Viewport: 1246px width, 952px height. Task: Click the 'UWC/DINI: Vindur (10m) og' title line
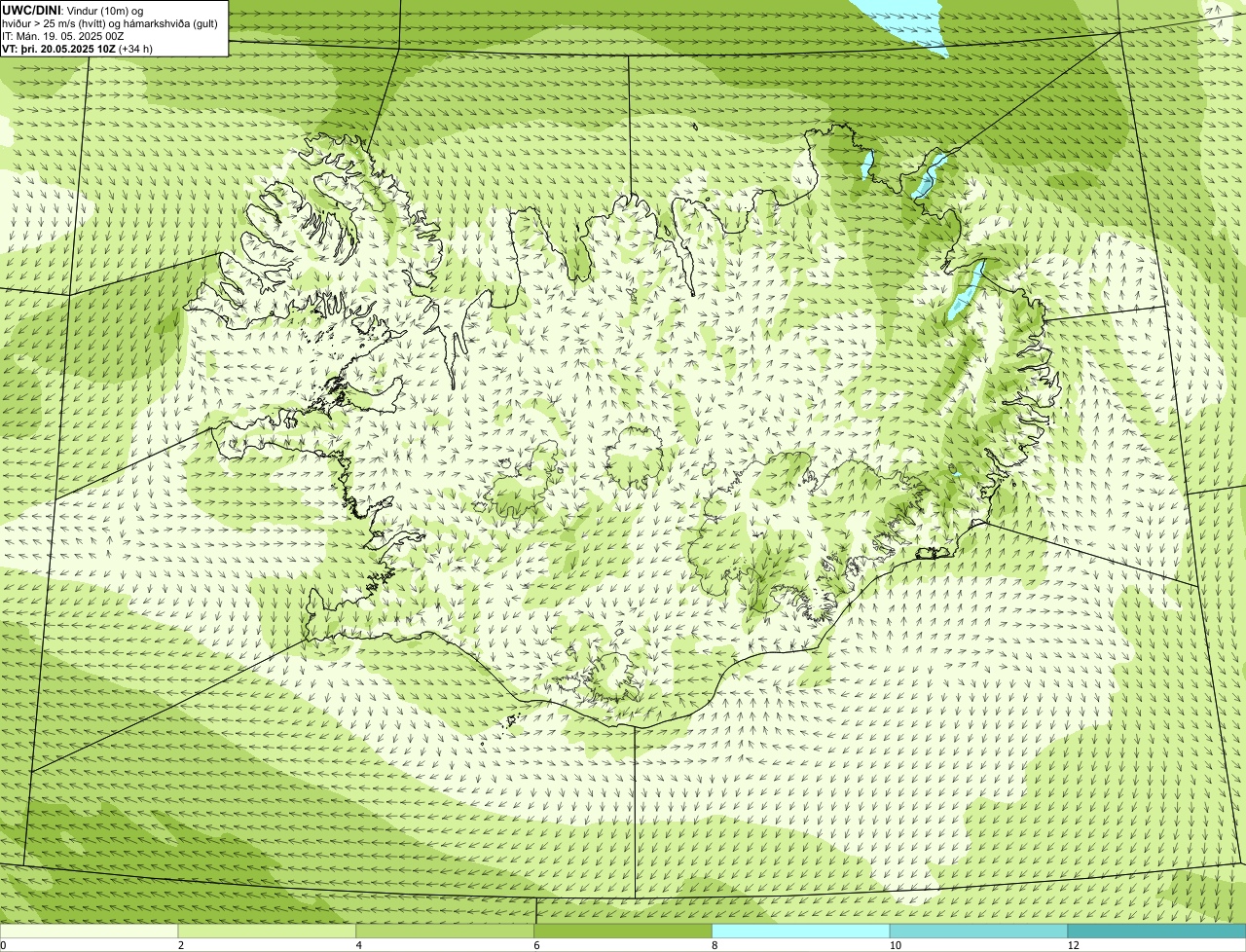tap(73, 10)
